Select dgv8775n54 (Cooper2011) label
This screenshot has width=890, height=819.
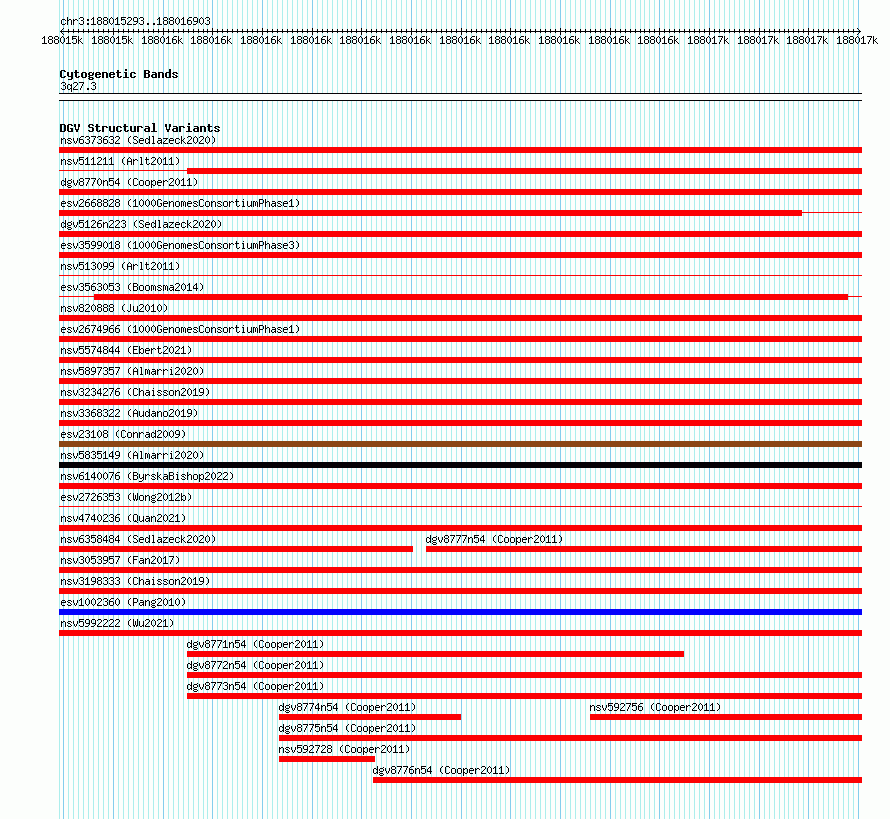347,728
